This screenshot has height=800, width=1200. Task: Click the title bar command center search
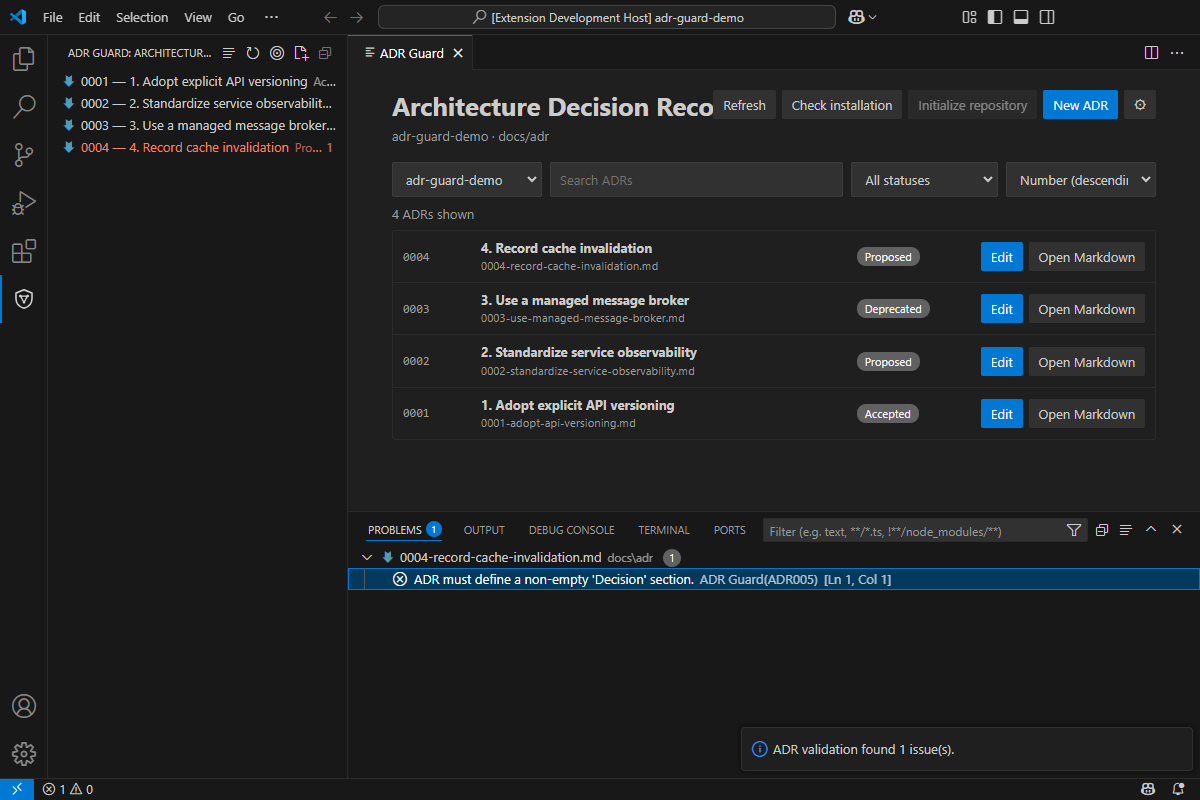[x=607, y=17]
